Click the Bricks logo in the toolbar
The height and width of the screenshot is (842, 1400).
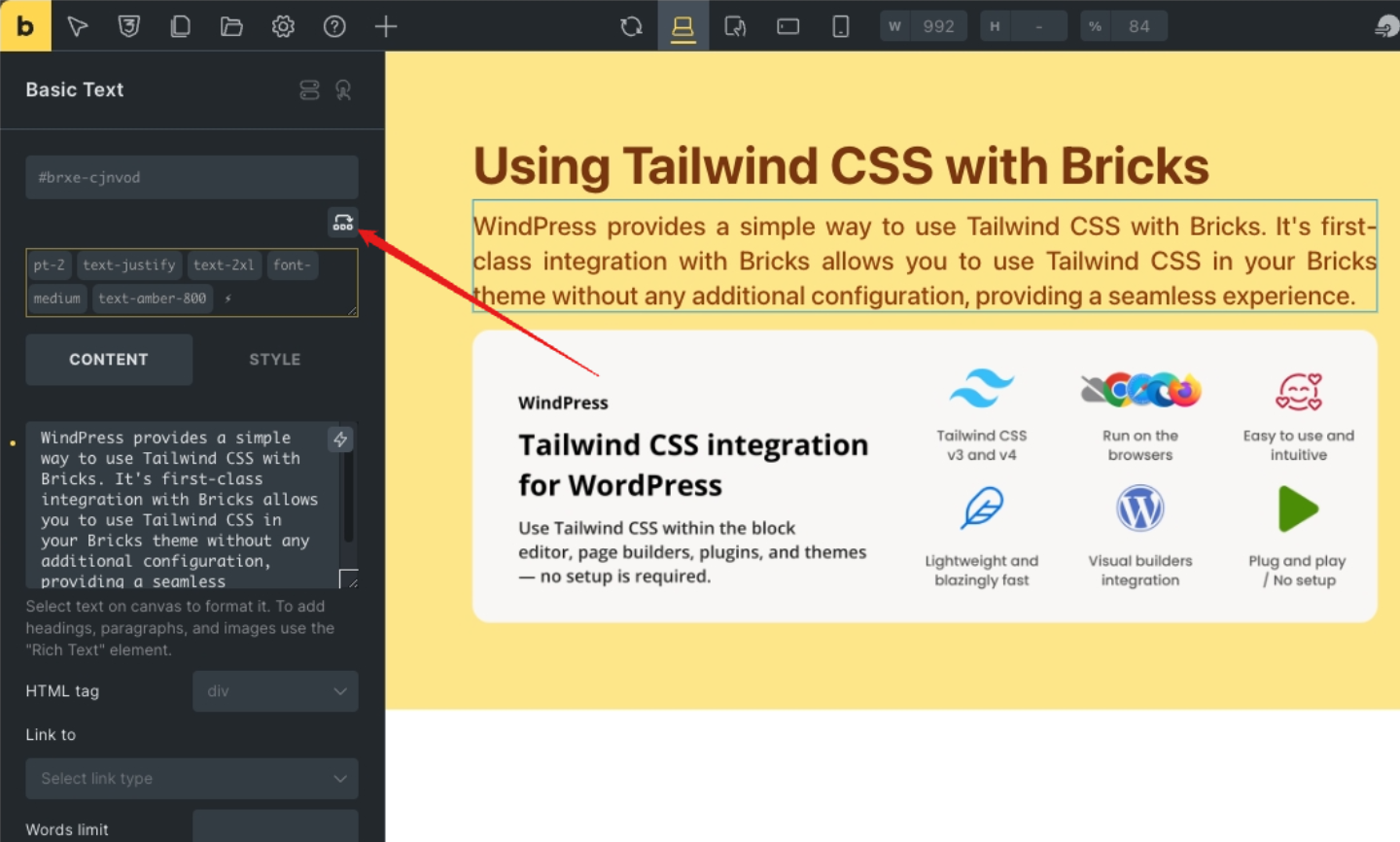point(25,26)
